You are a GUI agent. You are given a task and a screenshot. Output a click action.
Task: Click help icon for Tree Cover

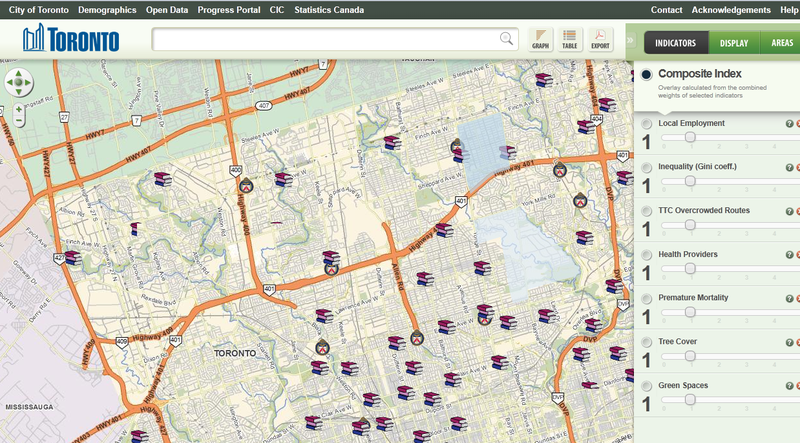[x=789, y=343]
